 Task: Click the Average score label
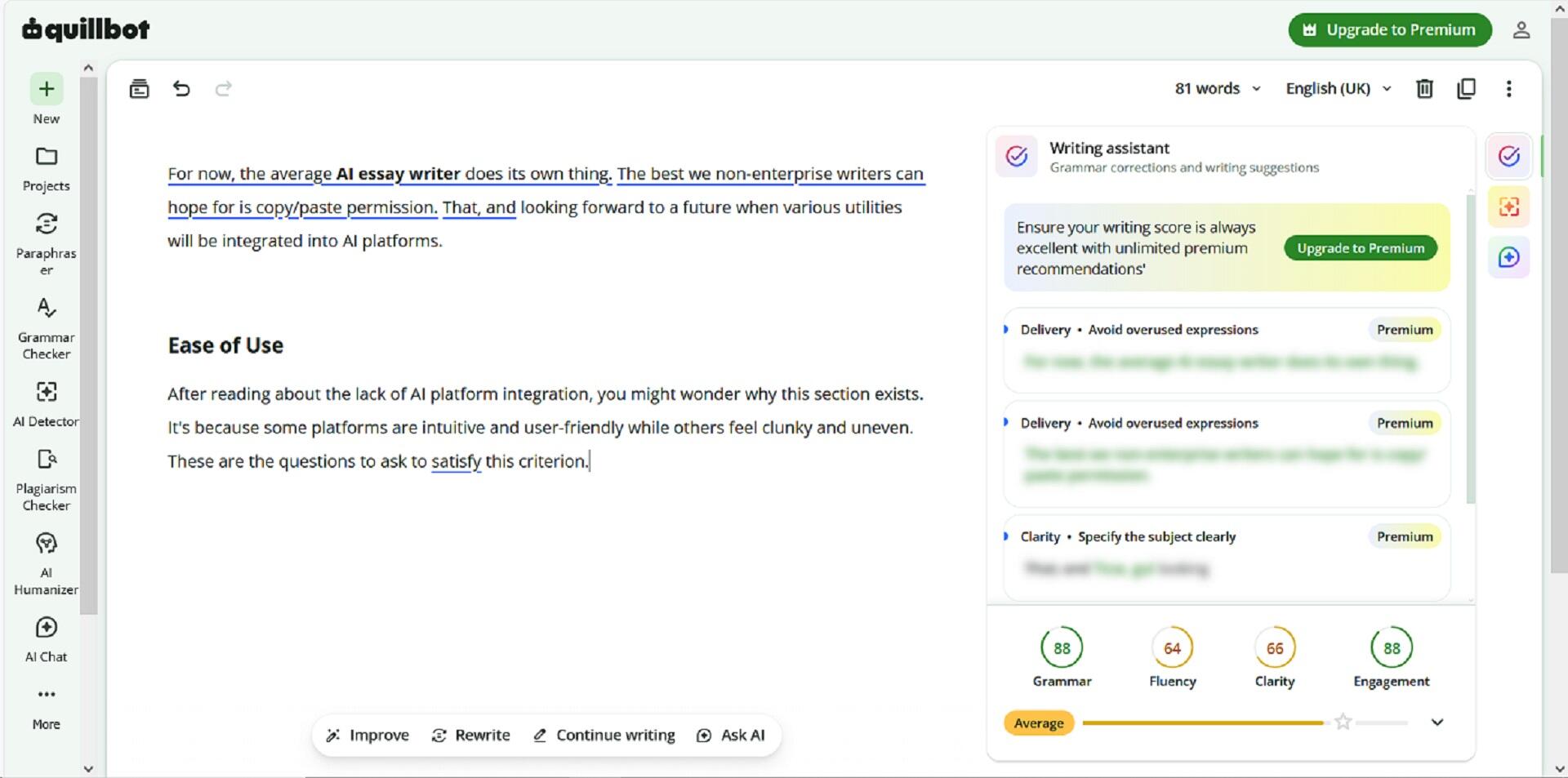[x=1039, y=722]
